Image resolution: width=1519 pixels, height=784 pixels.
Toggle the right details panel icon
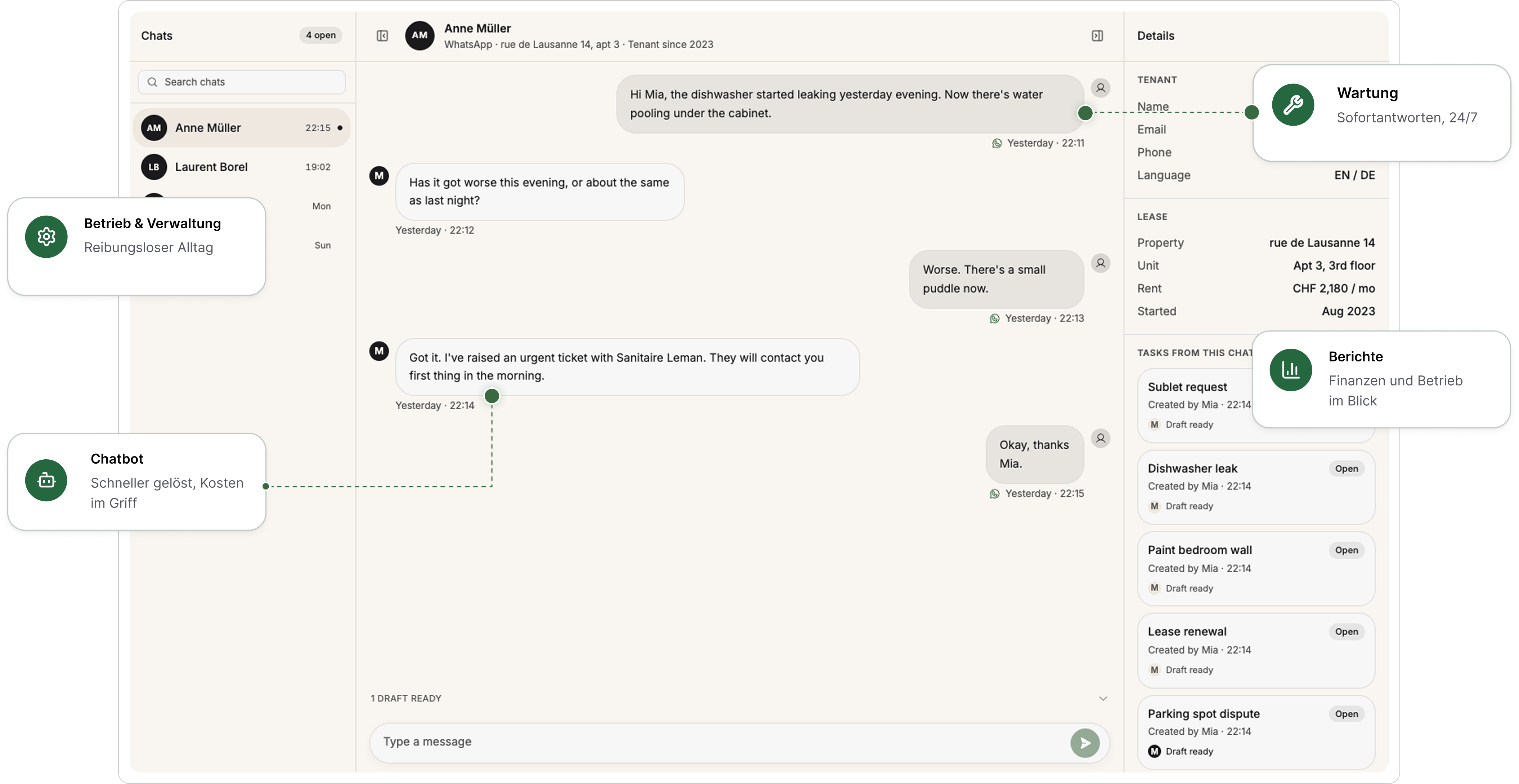pos(1097,36)
